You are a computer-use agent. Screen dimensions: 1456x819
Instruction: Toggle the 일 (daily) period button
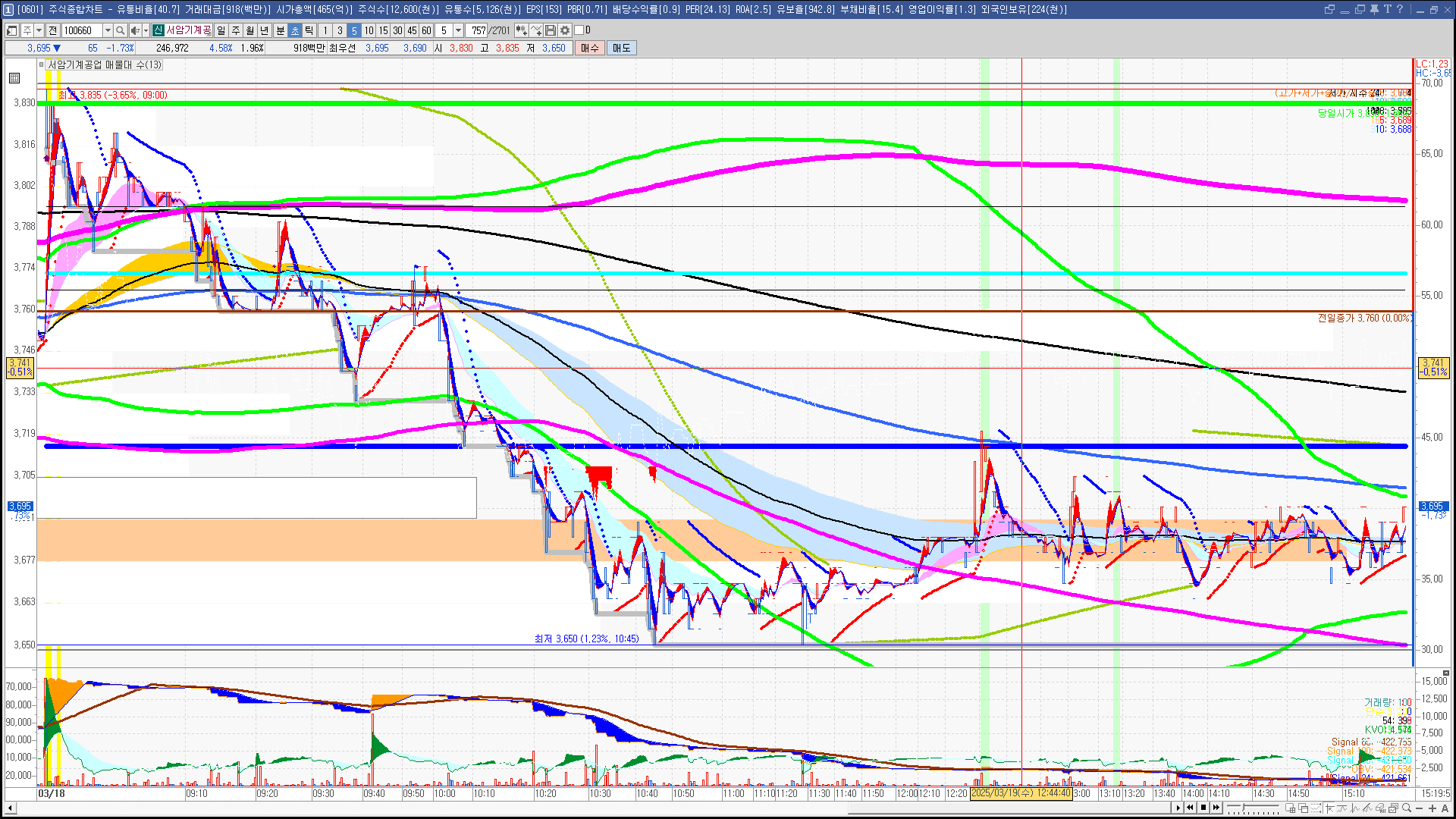pos(221,30)
